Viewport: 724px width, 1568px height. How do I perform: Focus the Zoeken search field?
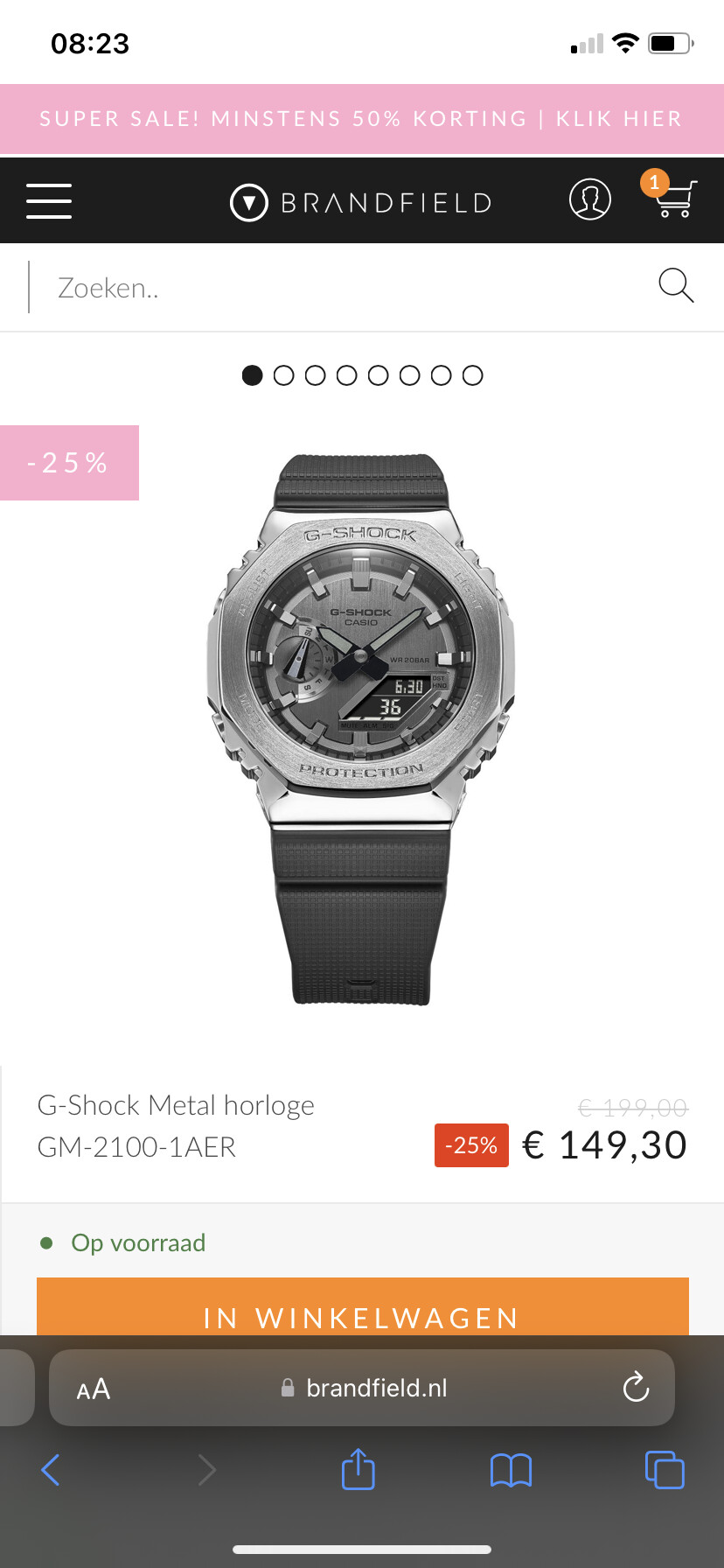tap(341, 287)
